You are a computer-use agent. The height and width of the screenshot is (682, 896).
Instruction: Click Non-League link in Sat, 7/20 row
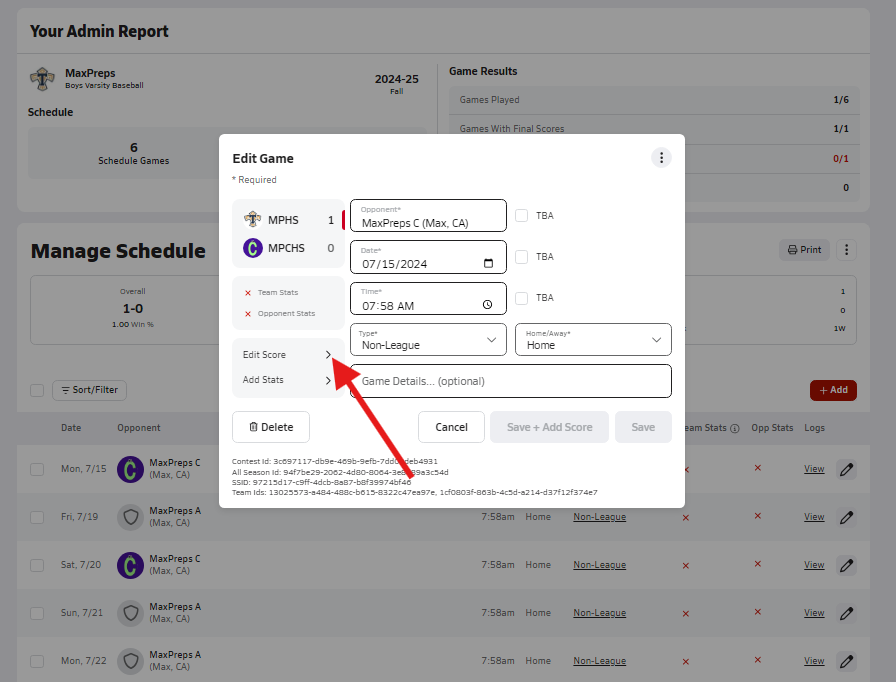pos(599,565)
